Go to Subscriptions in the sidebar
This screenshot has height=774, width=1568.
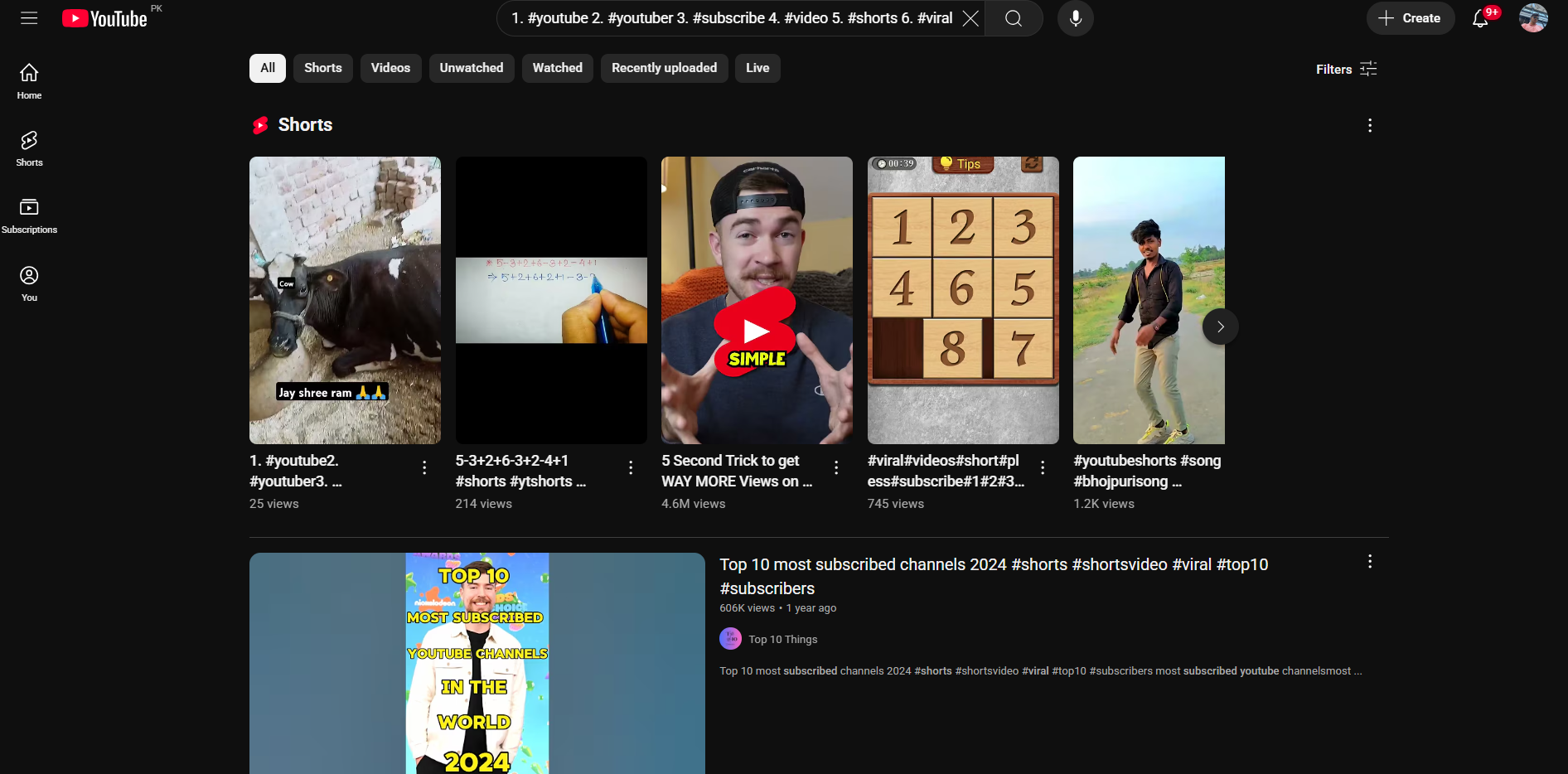tap(28, 214)
